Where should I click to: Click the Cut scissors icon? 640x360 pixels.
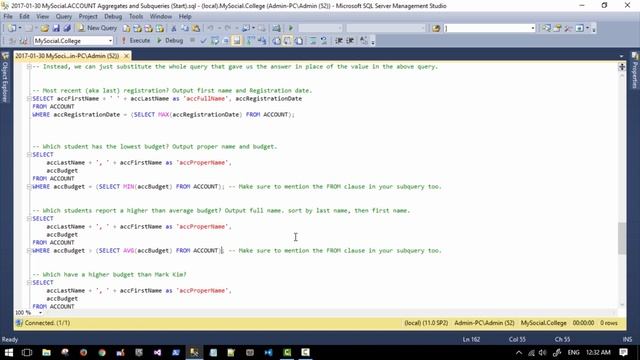[x=174, y=28]
